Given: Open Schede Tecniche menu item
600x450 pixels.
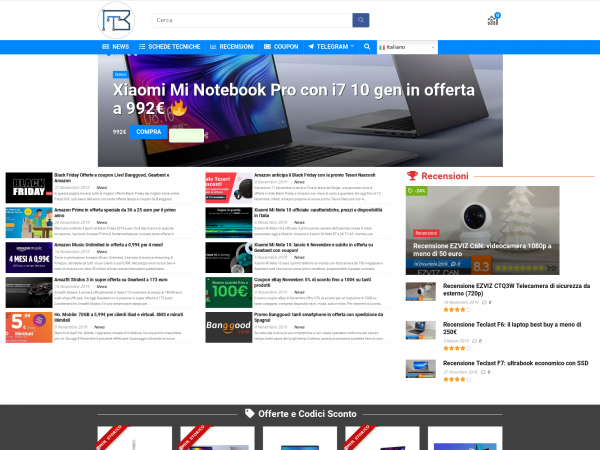Looking at the screenshot, I should pyautogui.click(x=169, y=47).
